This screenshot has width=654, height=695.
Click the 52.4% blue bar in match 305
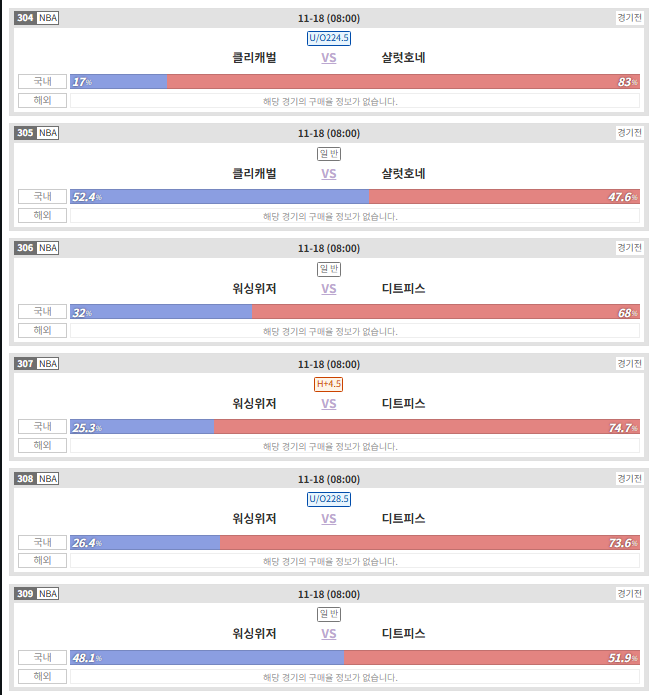pos(219,197)
